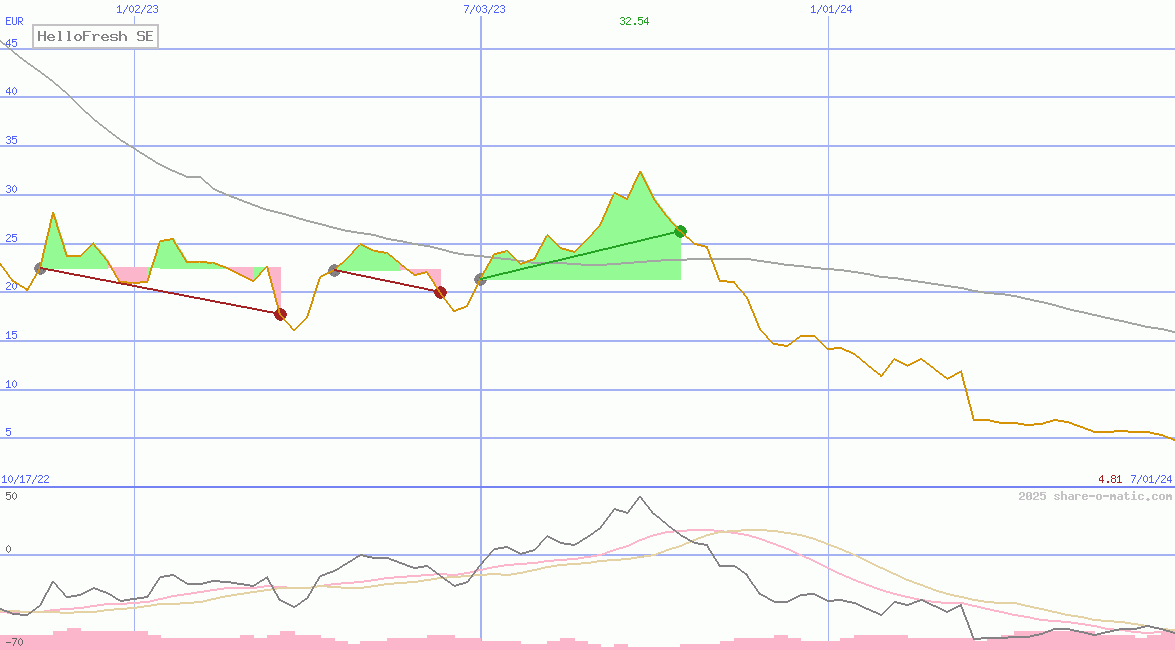Click gray entry marker of second losing trade
Screen dimensions: 1175x650
point(334,270)
